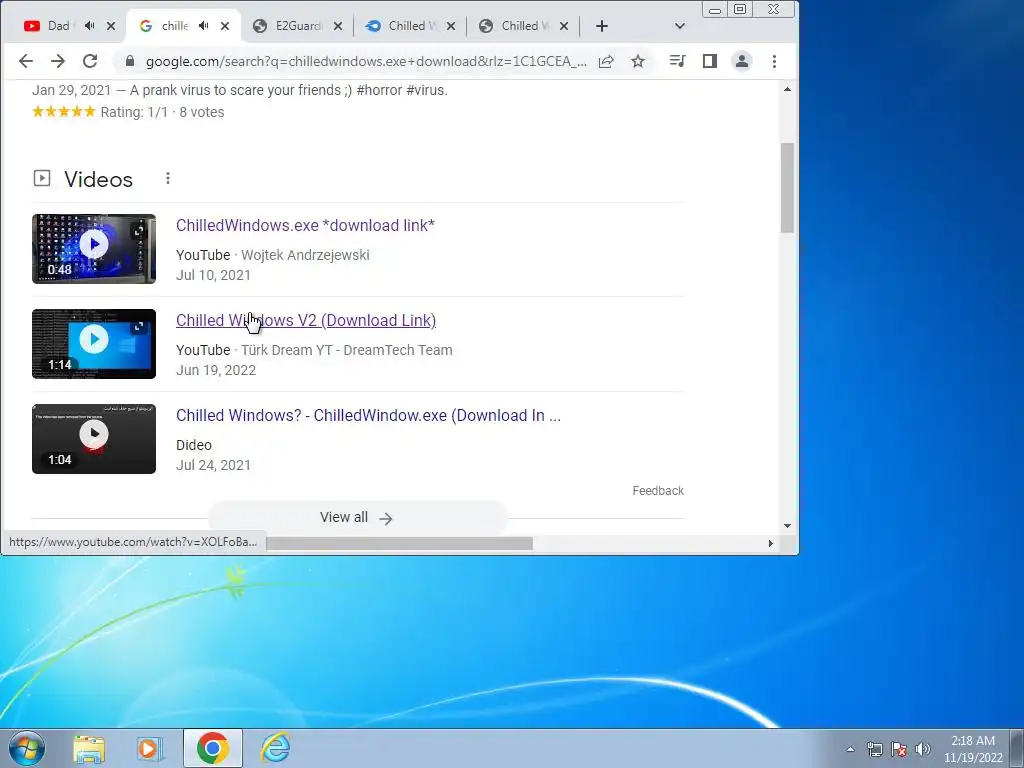The height and width of the screenshot is (768, 1024).
Task: Open the volume speaker tray icon
Action: (923, 749)
